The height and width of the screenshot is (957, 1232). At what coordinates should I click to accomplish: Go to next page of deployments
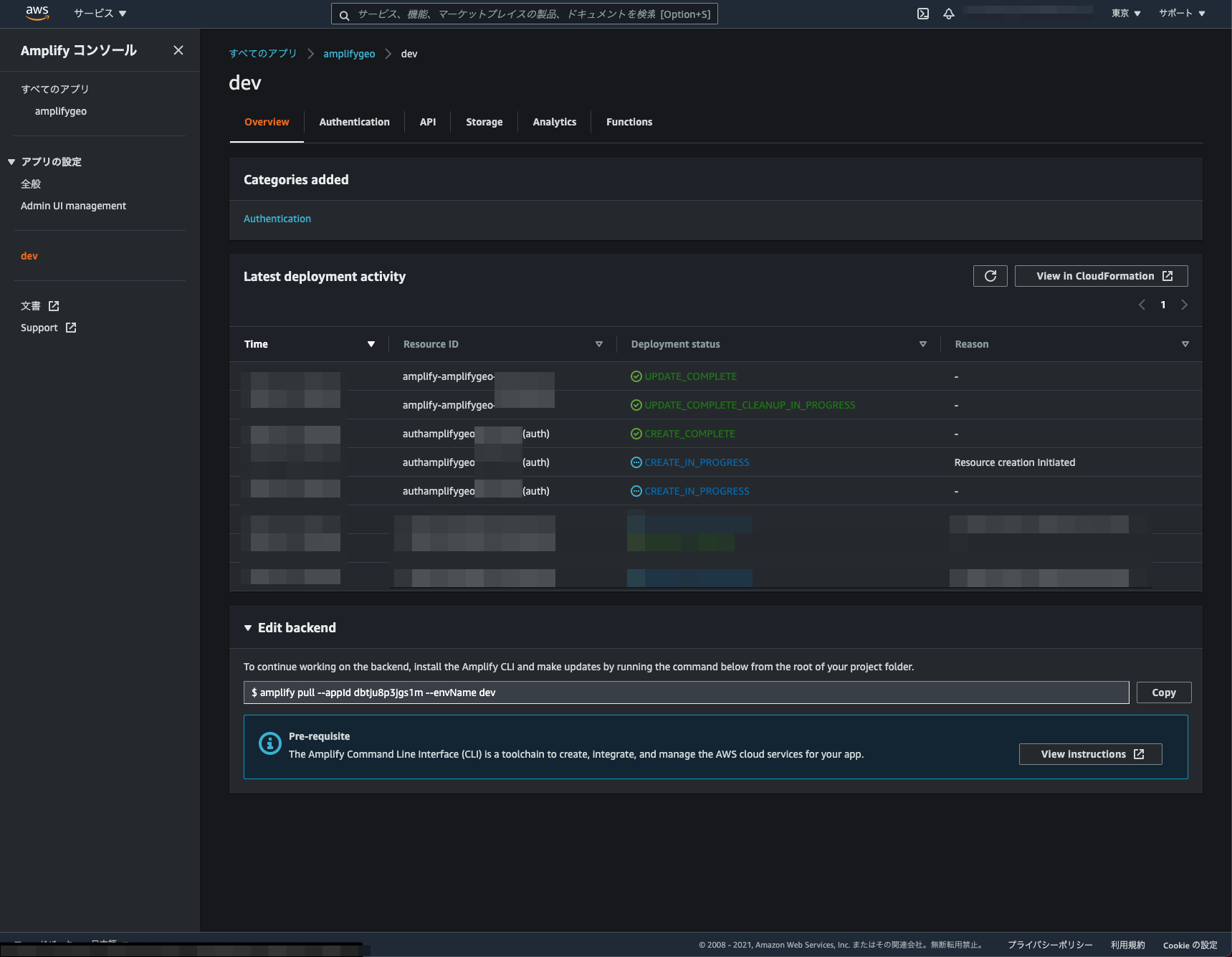1184,305
